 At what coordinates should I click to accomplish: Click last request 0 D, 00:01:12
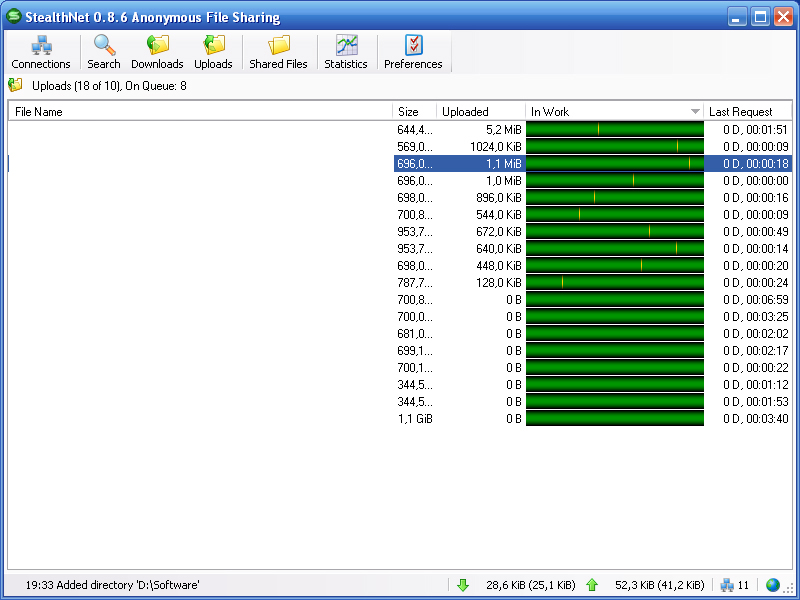[x=756, y=385]
